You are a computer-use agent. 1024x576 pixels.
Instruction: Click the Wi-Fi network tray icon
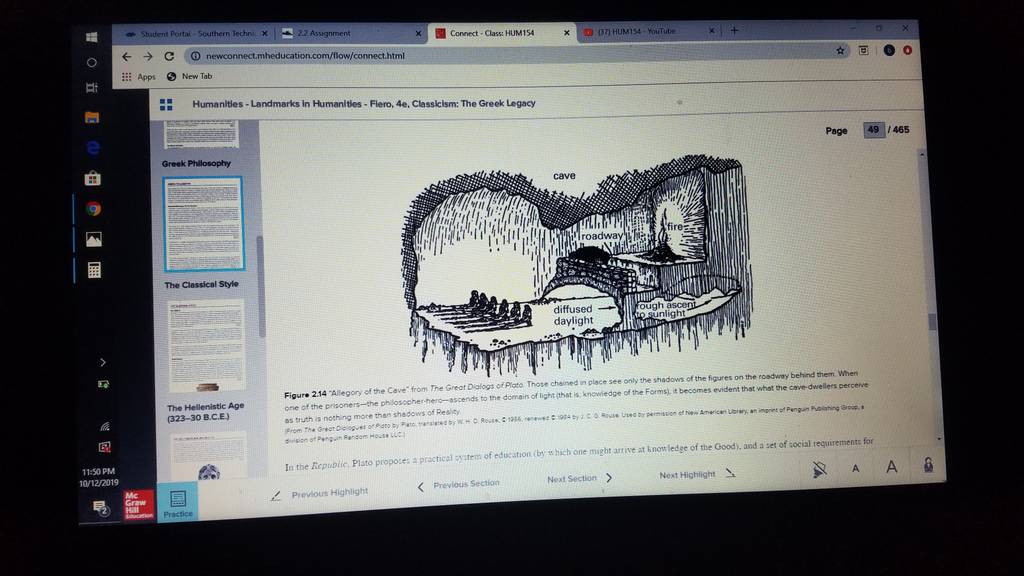coord(104,426)
